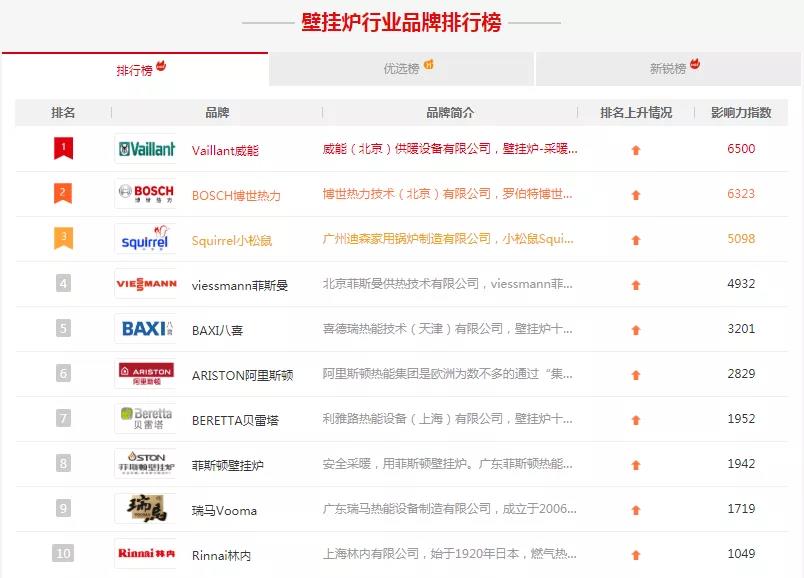
Task: Click the 广州迪森家用锅炉制造有限公司 description
Action: pos(448,238)
